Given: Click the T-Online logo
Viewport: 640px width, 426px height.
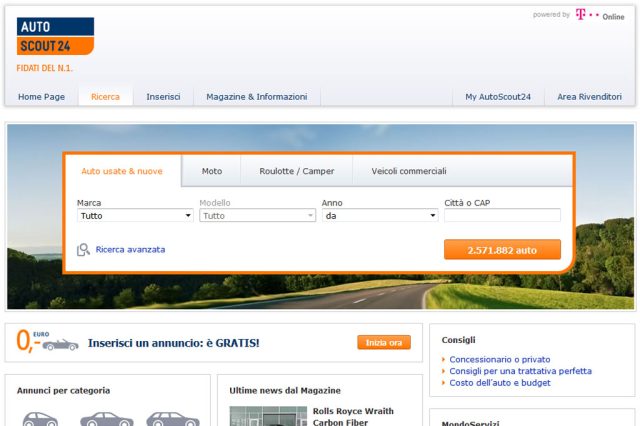Looking at the screenshot, I should point(600,15).
